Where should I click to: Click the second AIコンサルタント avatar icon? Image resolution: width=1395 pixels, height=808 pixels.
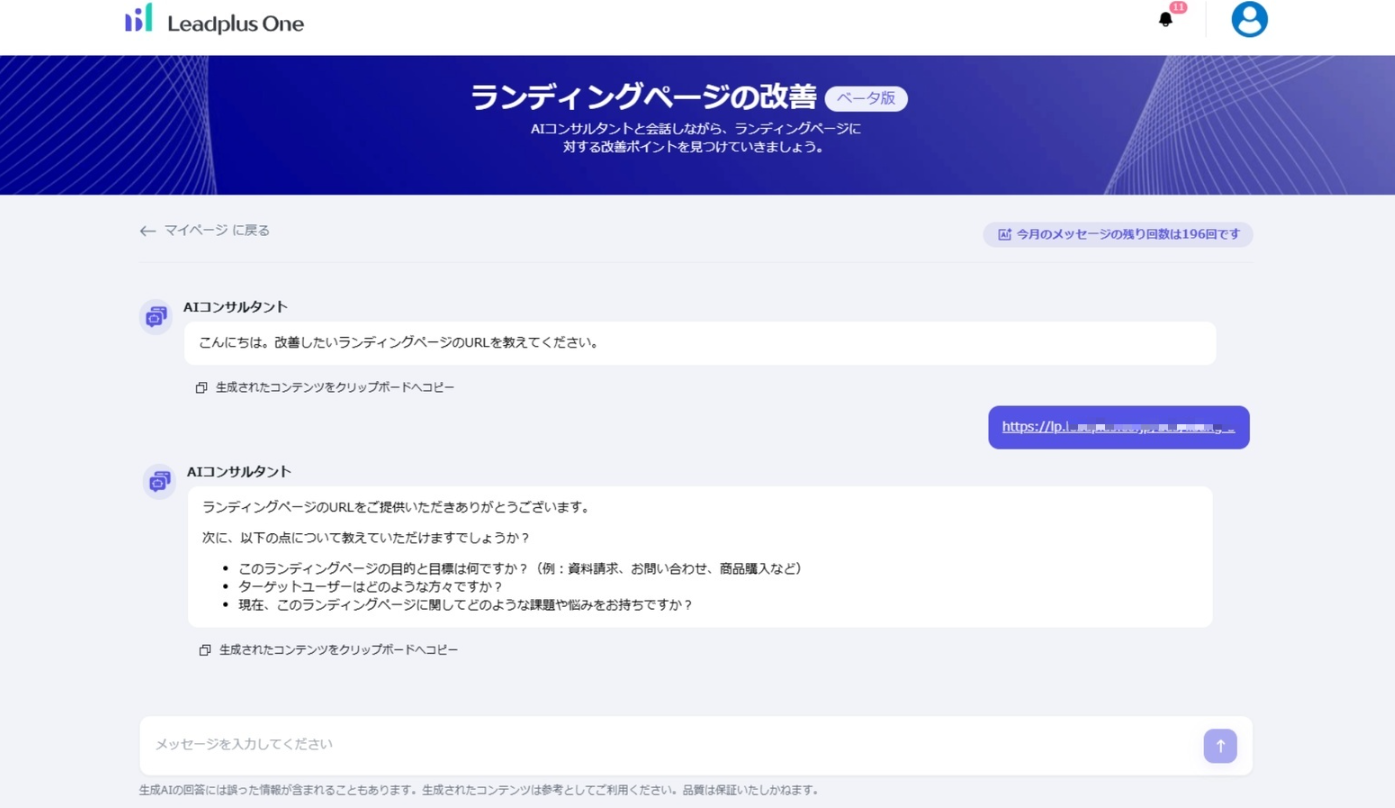point(160,482)
